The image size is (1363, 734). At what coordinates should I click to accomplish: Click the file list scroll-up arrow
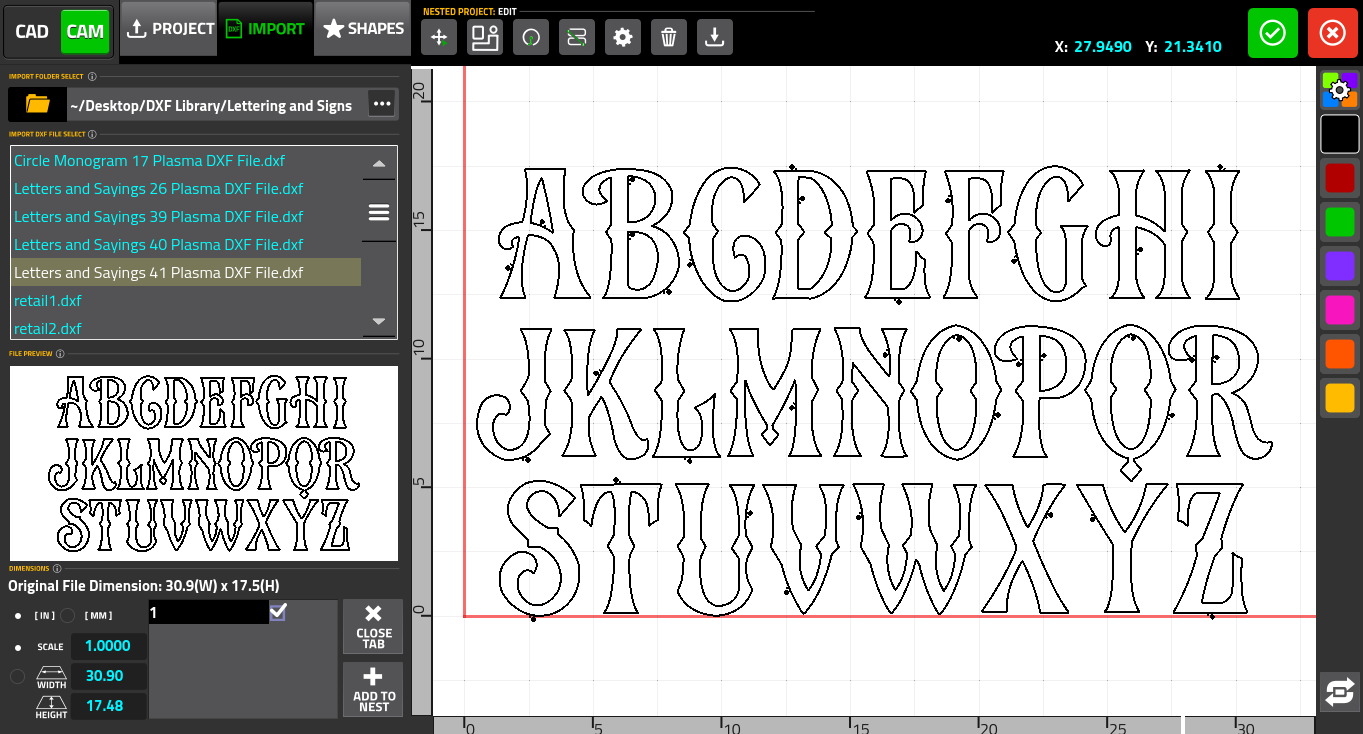click(379, 164)
